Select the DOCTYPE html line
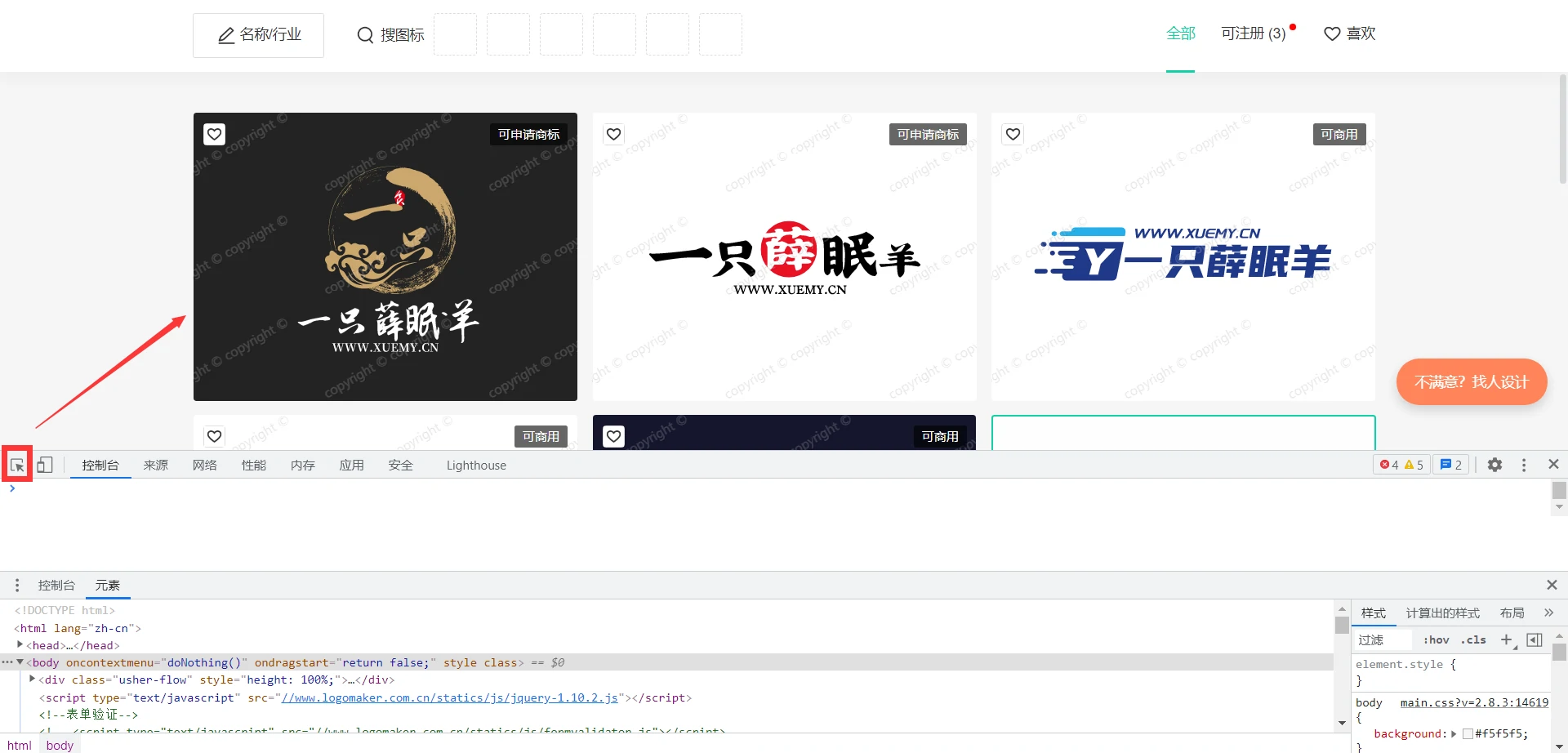 [65, 610]
